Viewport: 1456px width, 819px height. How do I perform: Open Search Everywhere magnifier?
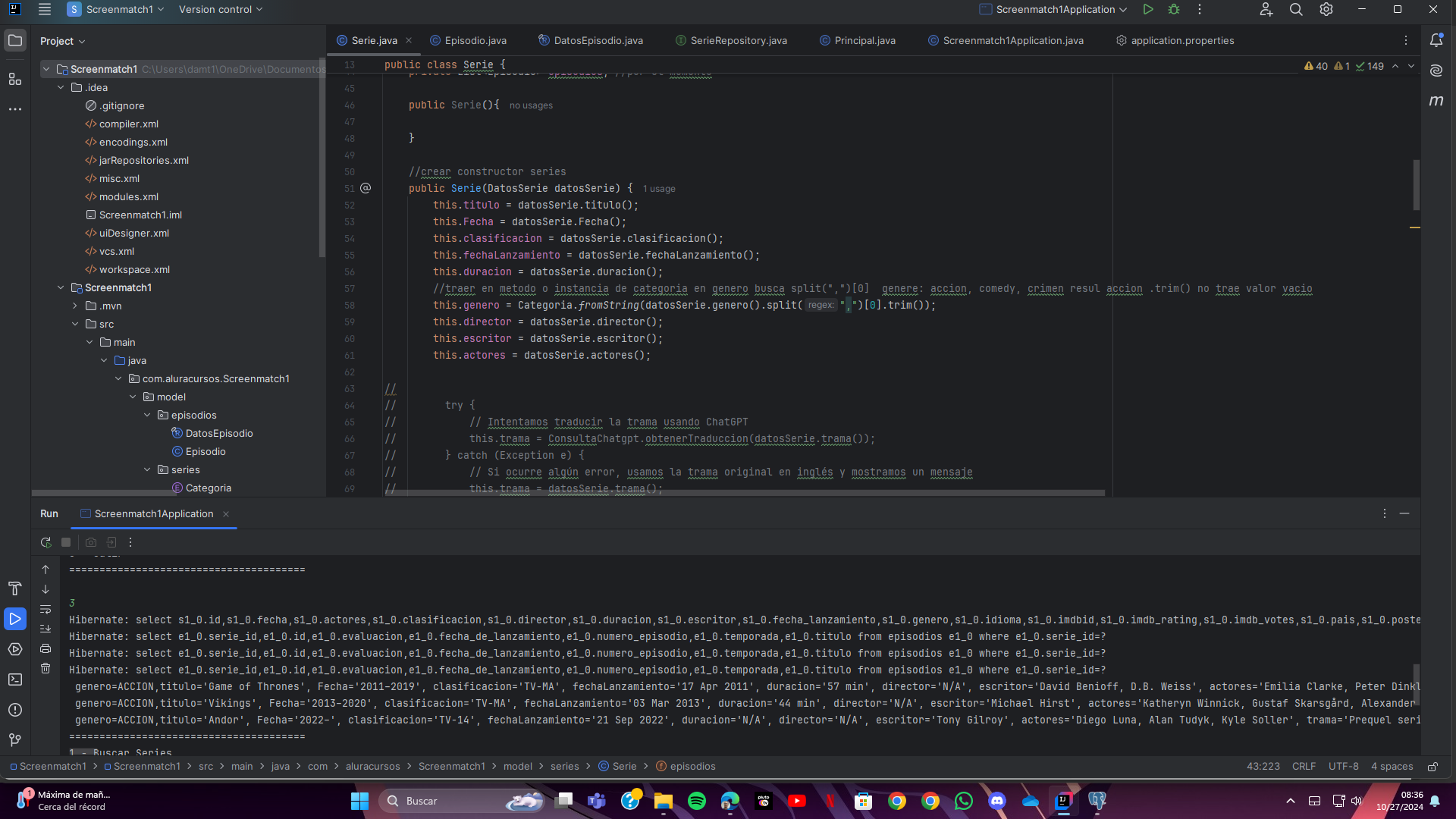click(1296, 9)
